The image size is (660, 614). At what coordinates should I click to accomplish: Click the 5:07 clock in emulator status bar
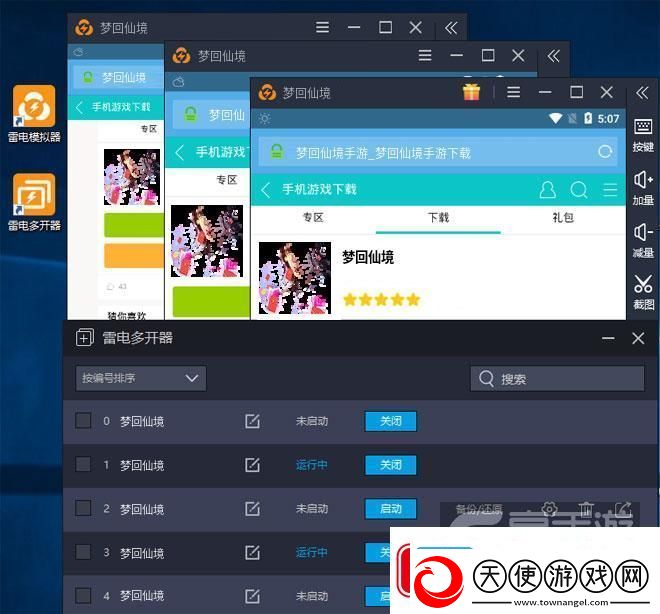pyautogui.click(x=608, y=119)
